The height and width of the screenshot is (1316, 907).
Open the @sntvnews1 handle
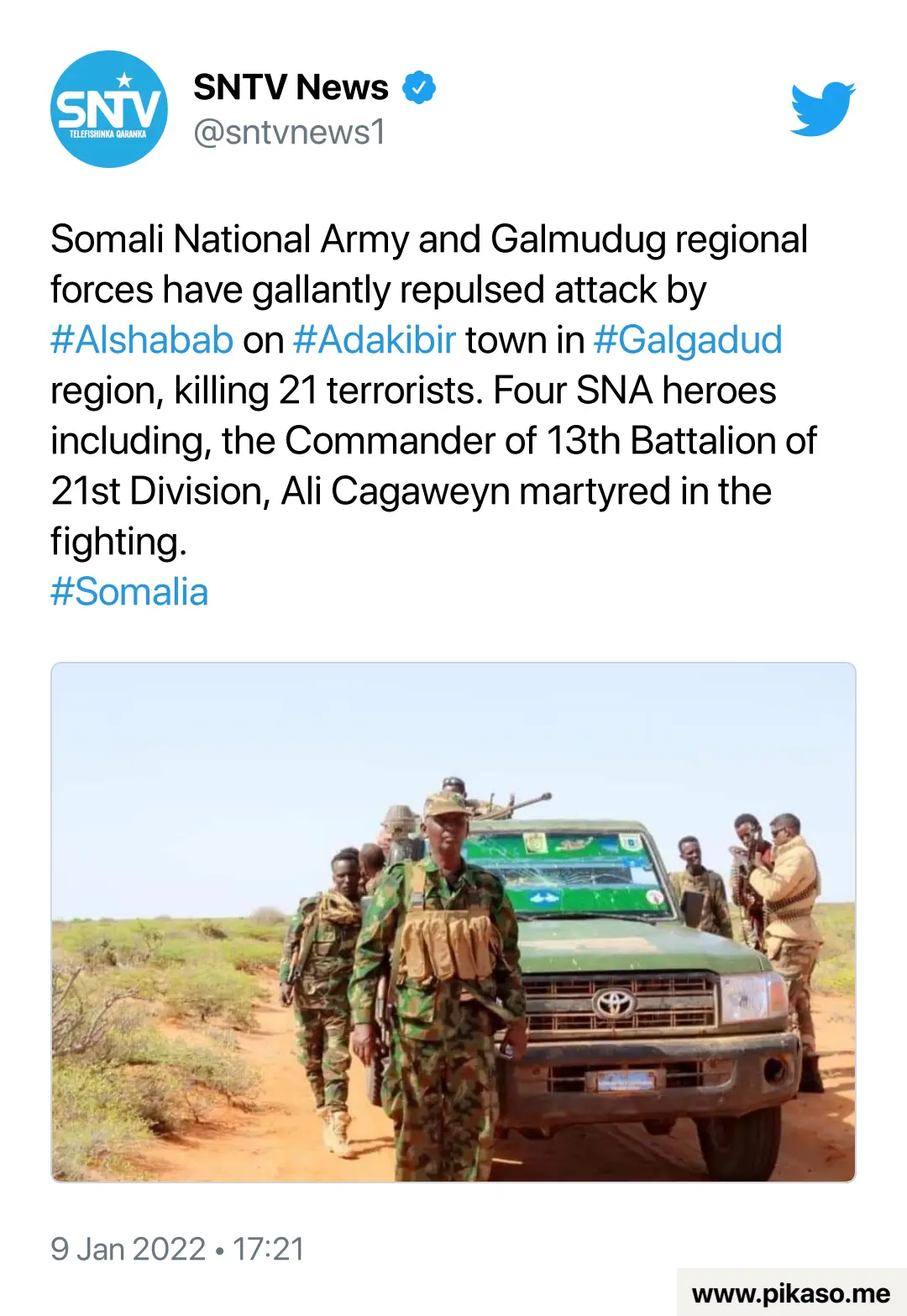[x=290, y=132]
